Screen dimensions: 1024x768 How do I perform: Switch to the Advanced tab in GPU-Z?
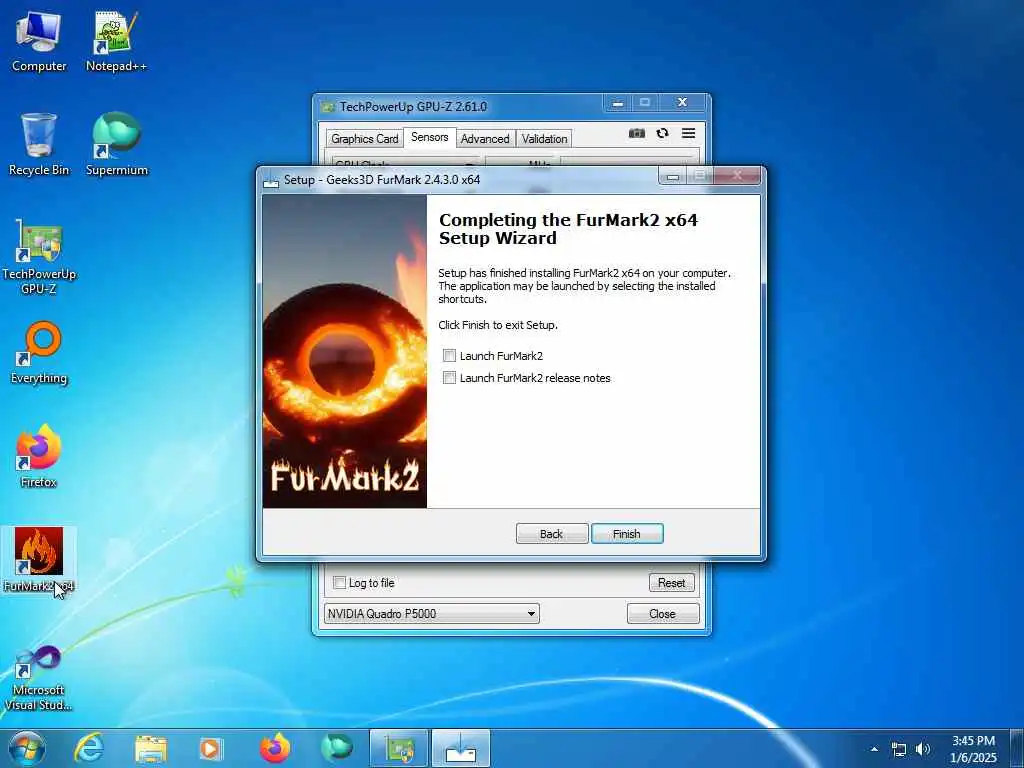click(x=485, y=138)
